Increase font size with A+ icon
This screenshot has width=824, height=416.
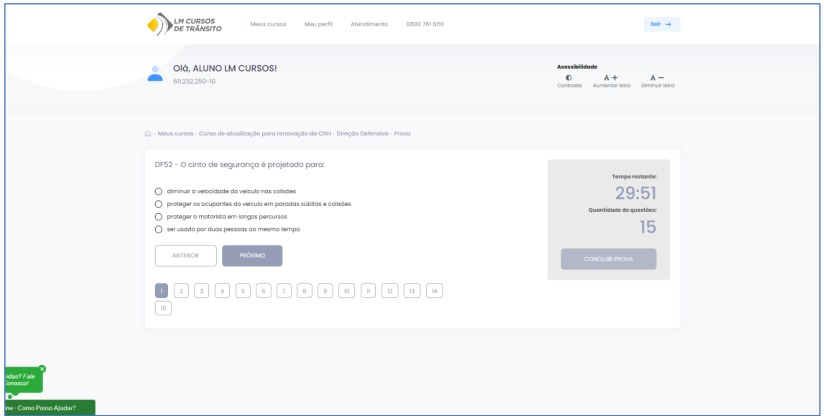(611, 78)
